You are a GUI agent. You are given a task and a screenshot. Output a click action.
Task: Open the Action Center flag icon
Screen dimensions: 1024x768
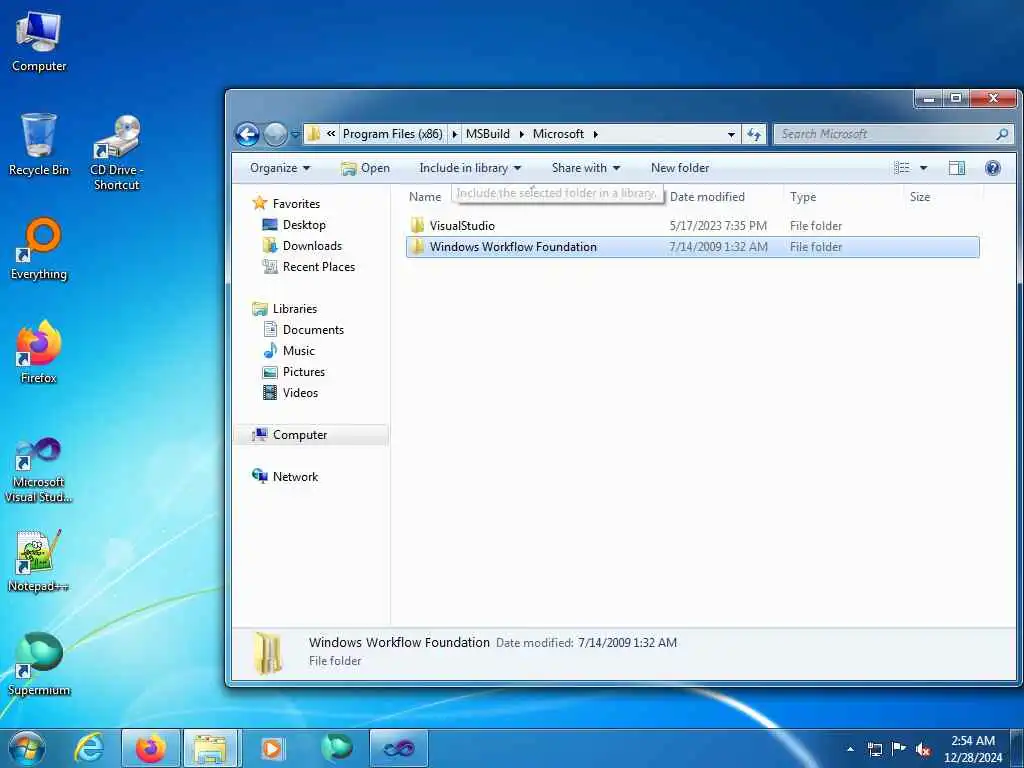tap(899, 749)
